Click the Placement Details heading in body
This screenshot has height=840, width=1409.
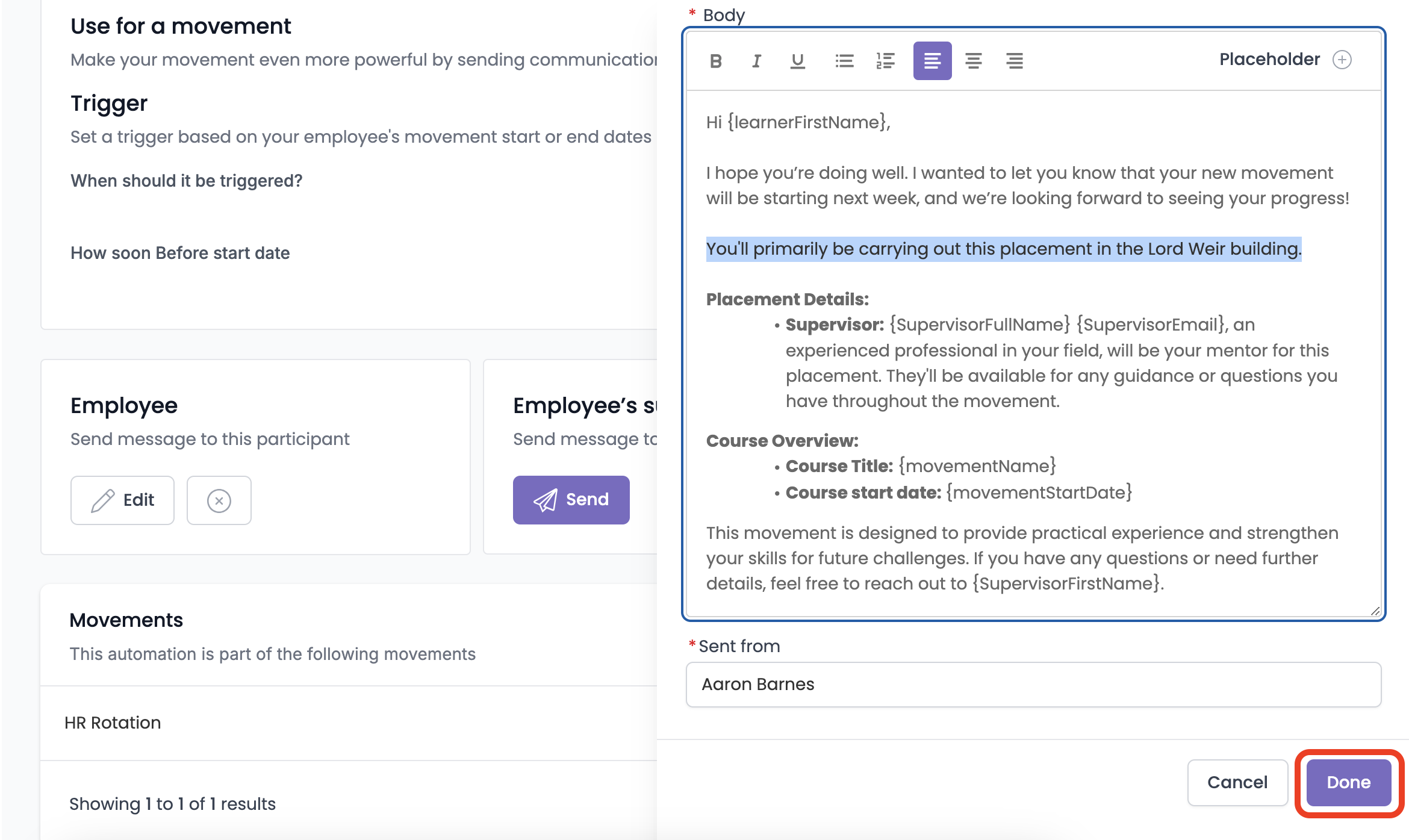coord(788,299)
